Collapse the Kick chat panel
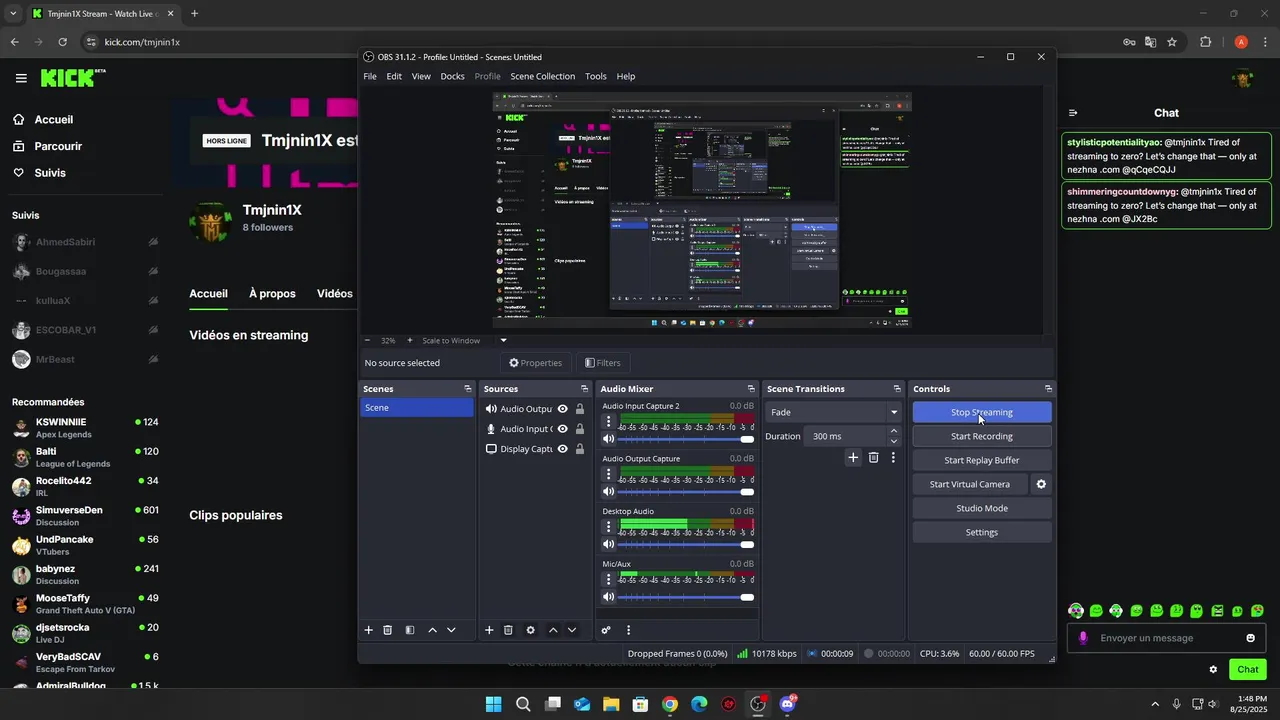Screen dimensions: 1280x720 coord(1073,113)
